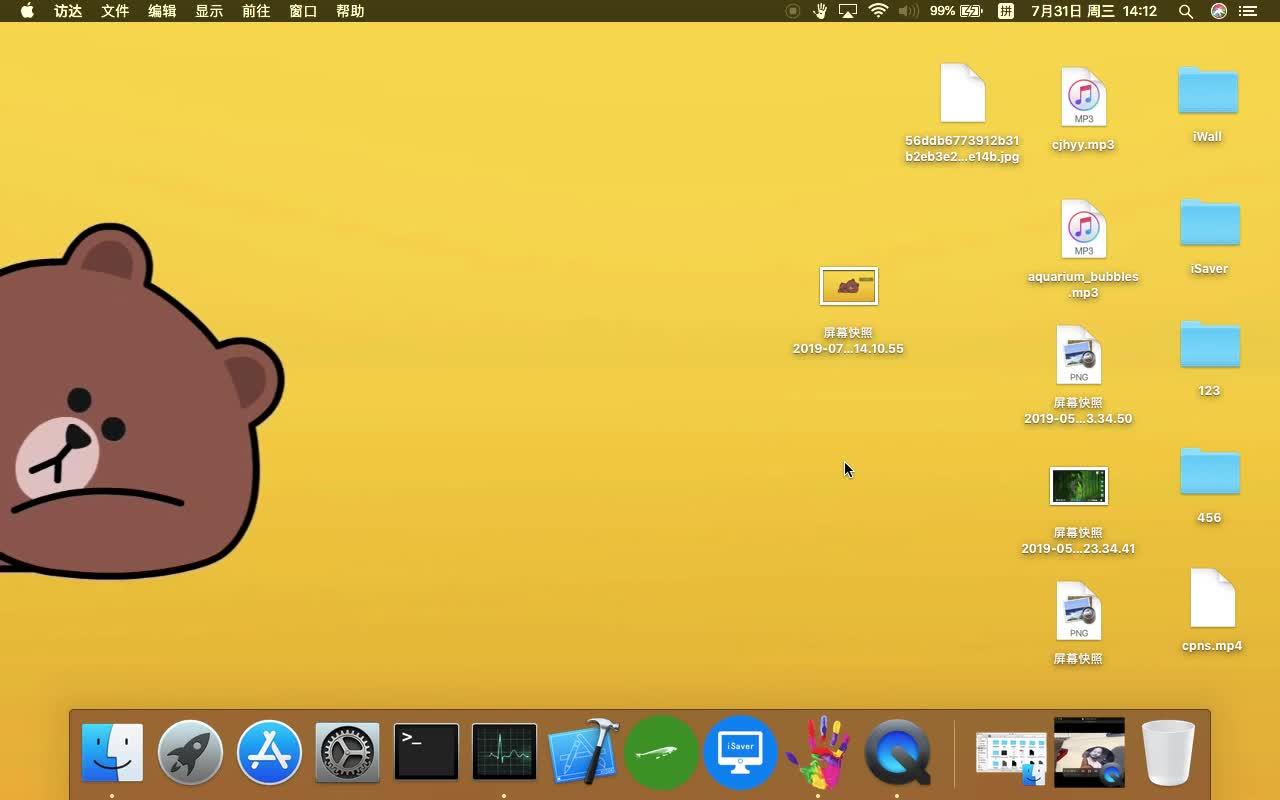Open the 编辑 menu
The width and height of the screenshot is (1280, 800).
tap(162, 11)
